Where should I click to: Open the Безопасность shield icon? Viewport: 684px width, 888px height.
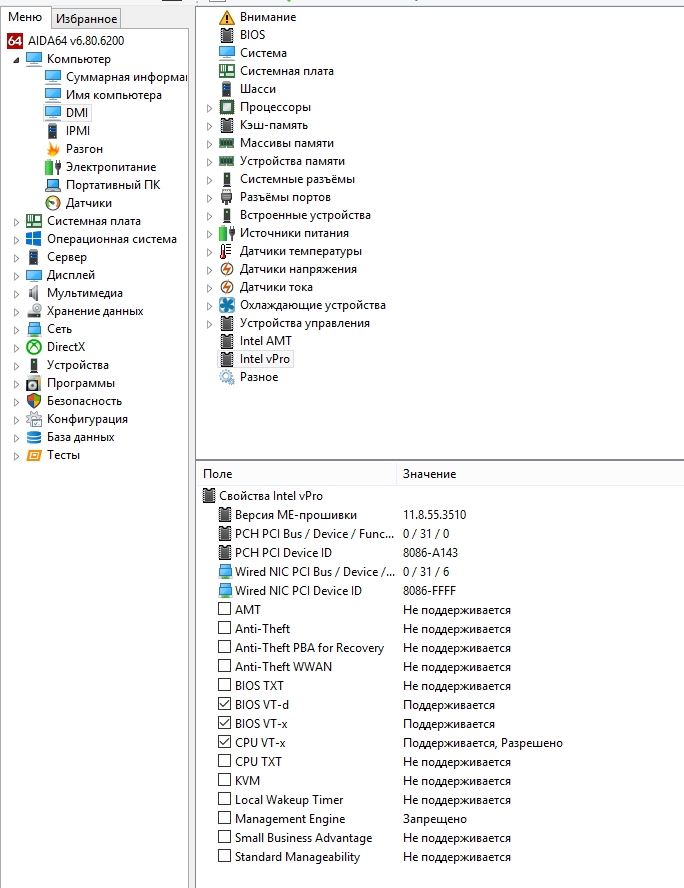pyautogui.click(x=34, y=401)
